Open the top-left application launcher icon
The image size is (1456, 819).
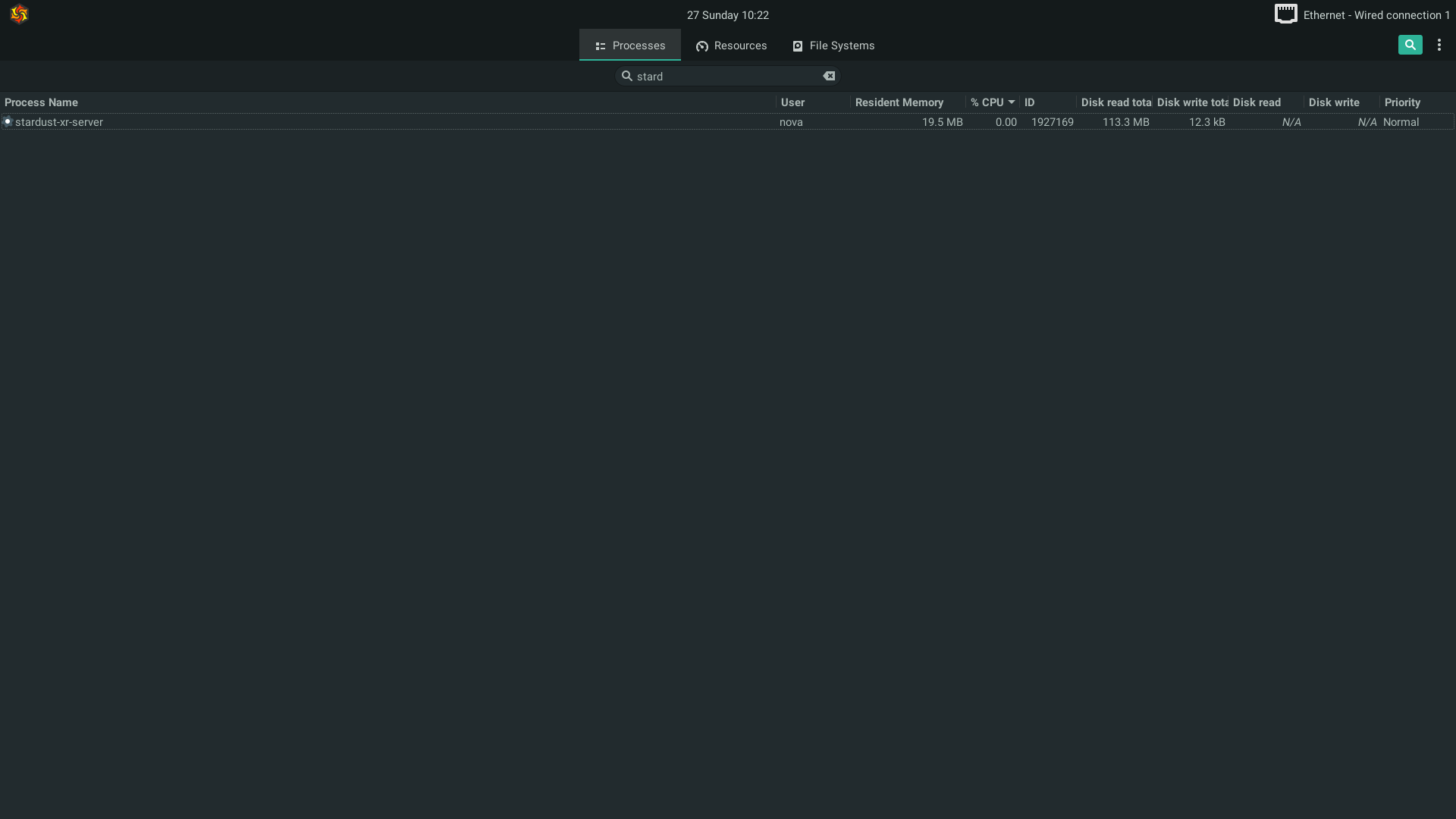(19, 14)
